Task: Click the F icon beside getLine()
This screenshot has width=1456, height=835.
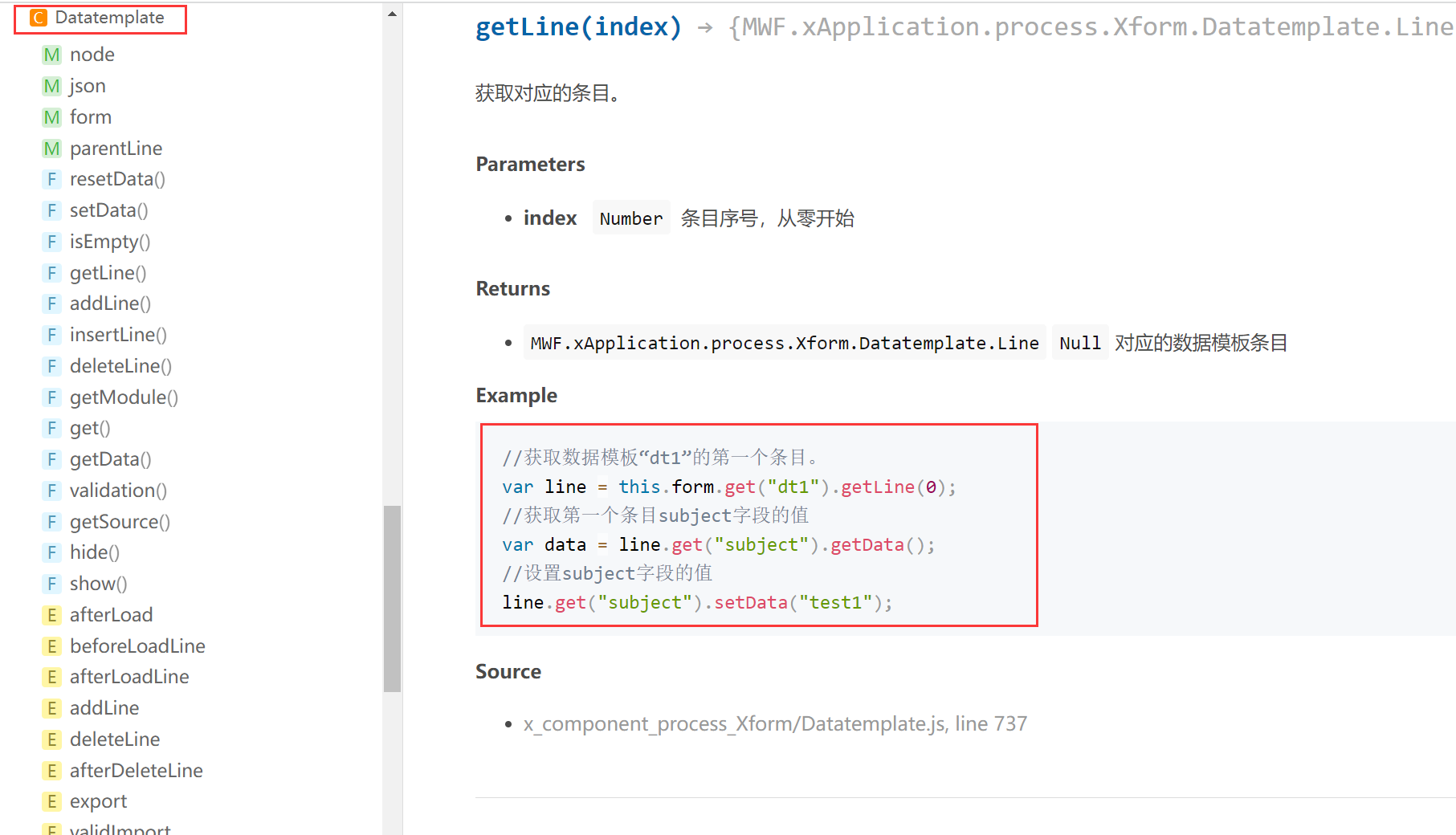Action: coord(51,273)
